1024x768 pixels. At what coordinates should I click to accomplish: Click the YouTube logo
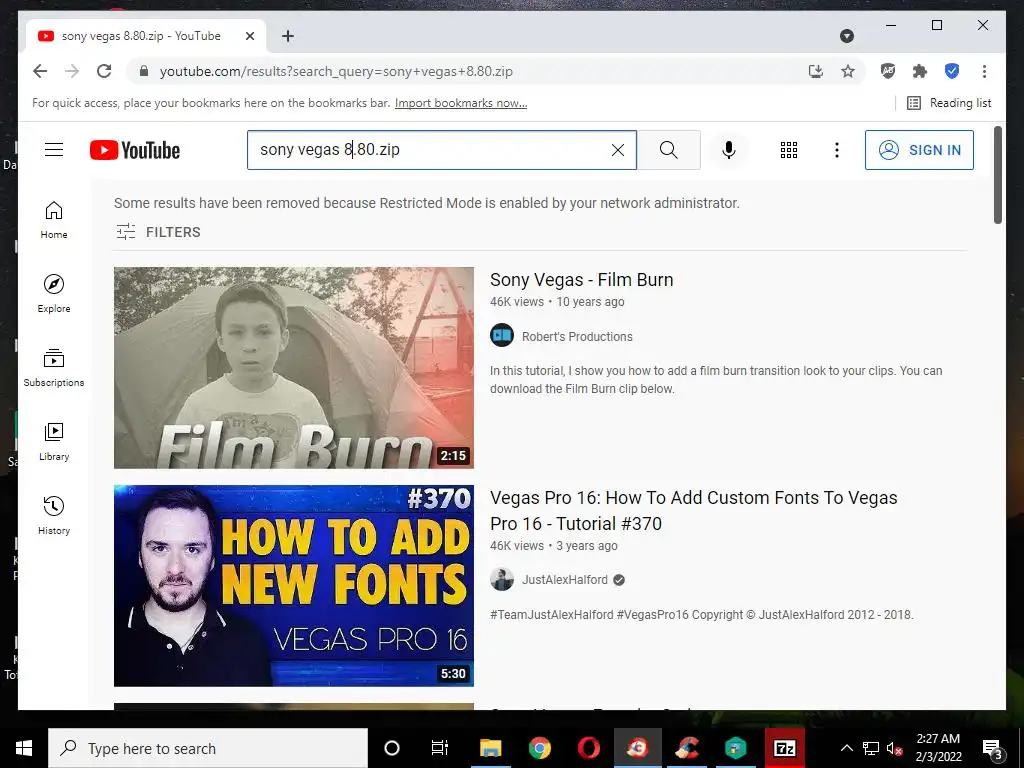click(135, 150)
